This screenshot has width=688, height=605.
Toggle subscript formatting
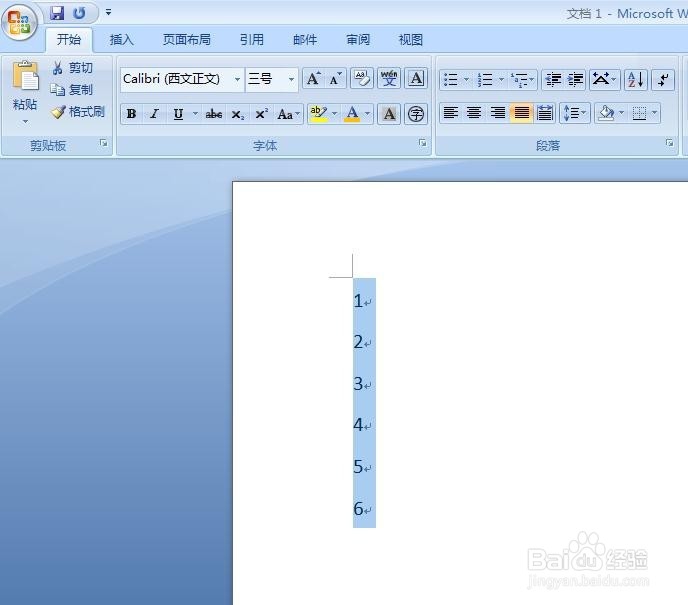coord(238,114)
